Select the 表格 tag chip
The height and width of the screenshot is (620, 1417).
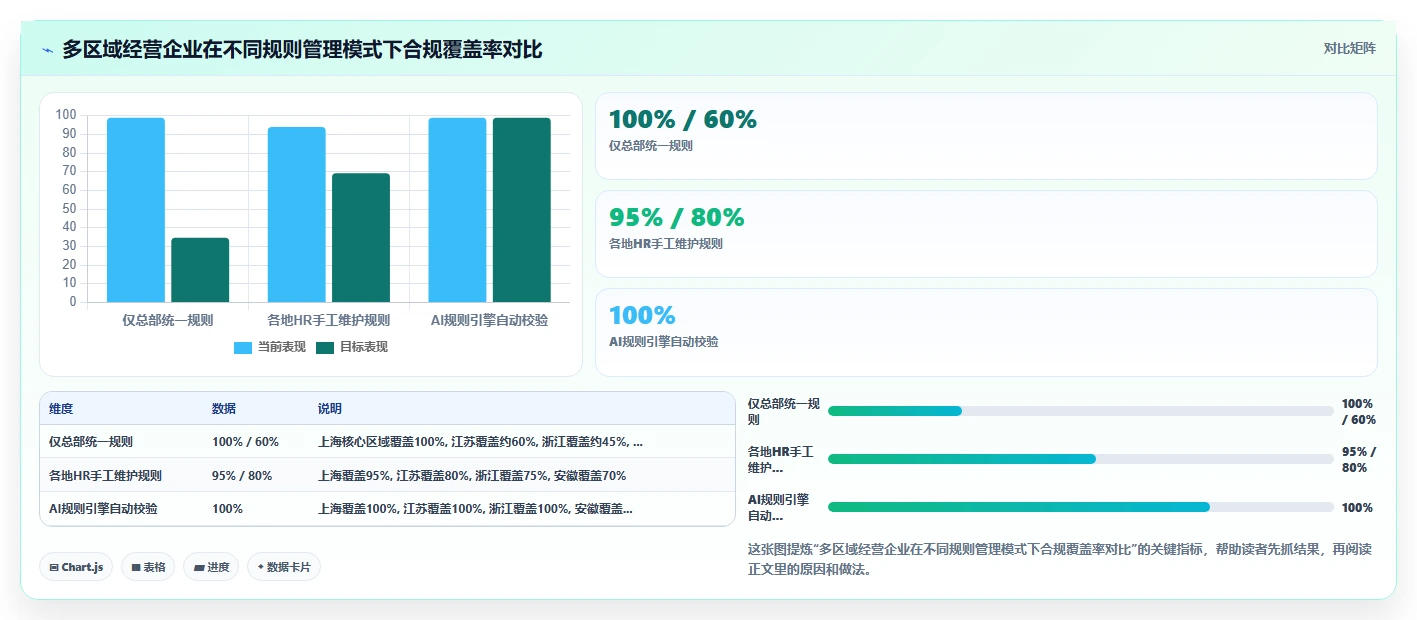click(x=148, y=567)
